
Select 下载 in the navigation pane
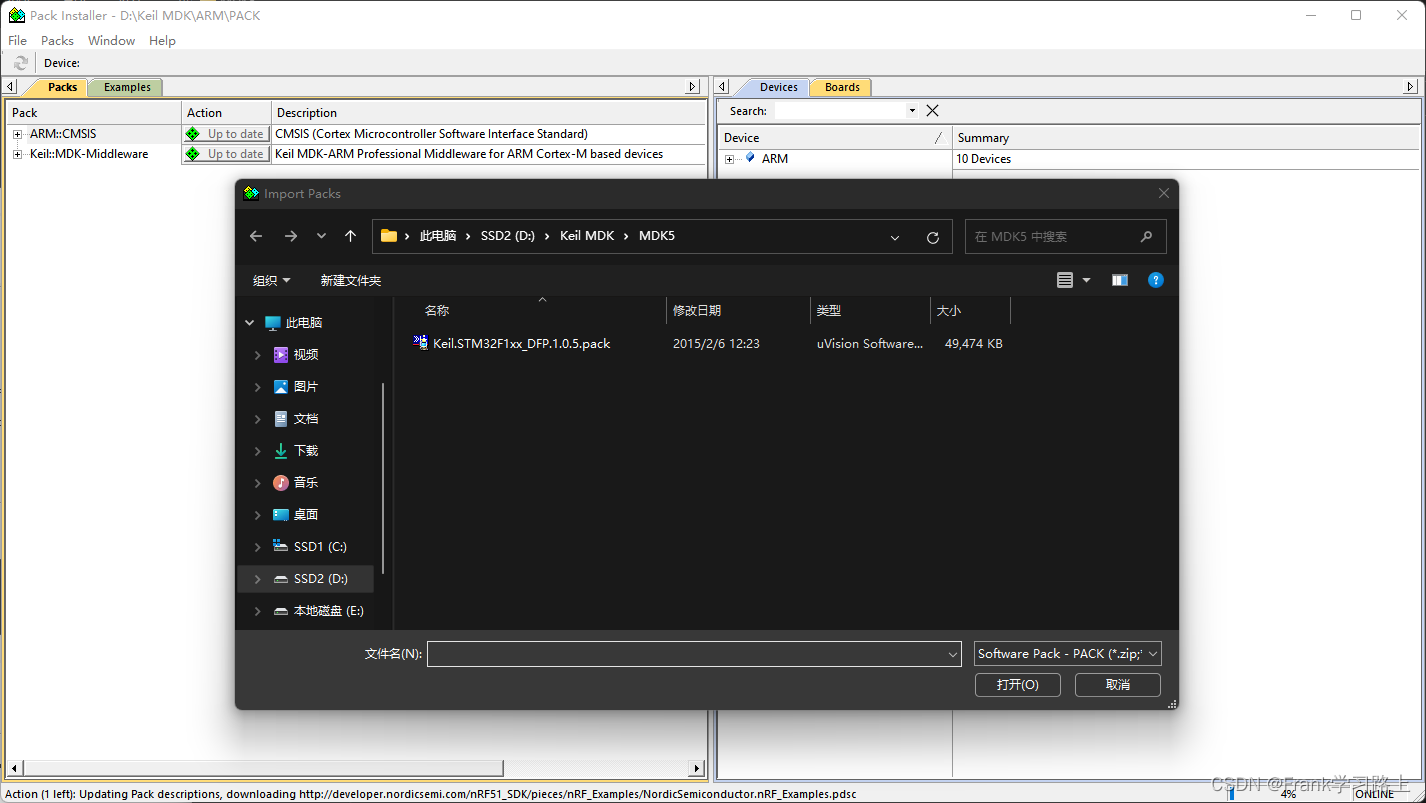[x=306, y=451]
